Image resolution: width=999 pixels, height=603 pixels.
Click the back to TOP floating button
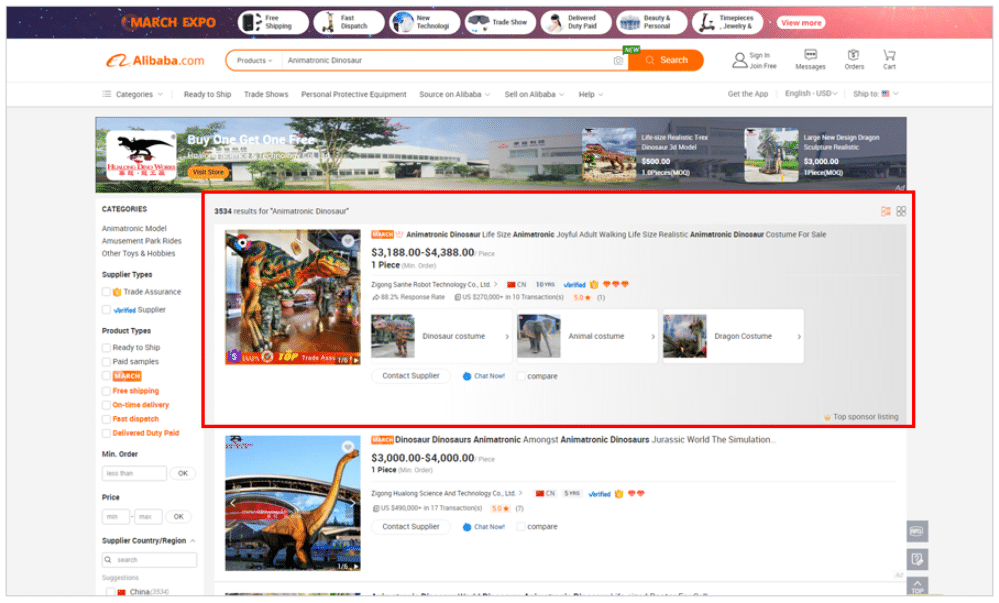917,586
